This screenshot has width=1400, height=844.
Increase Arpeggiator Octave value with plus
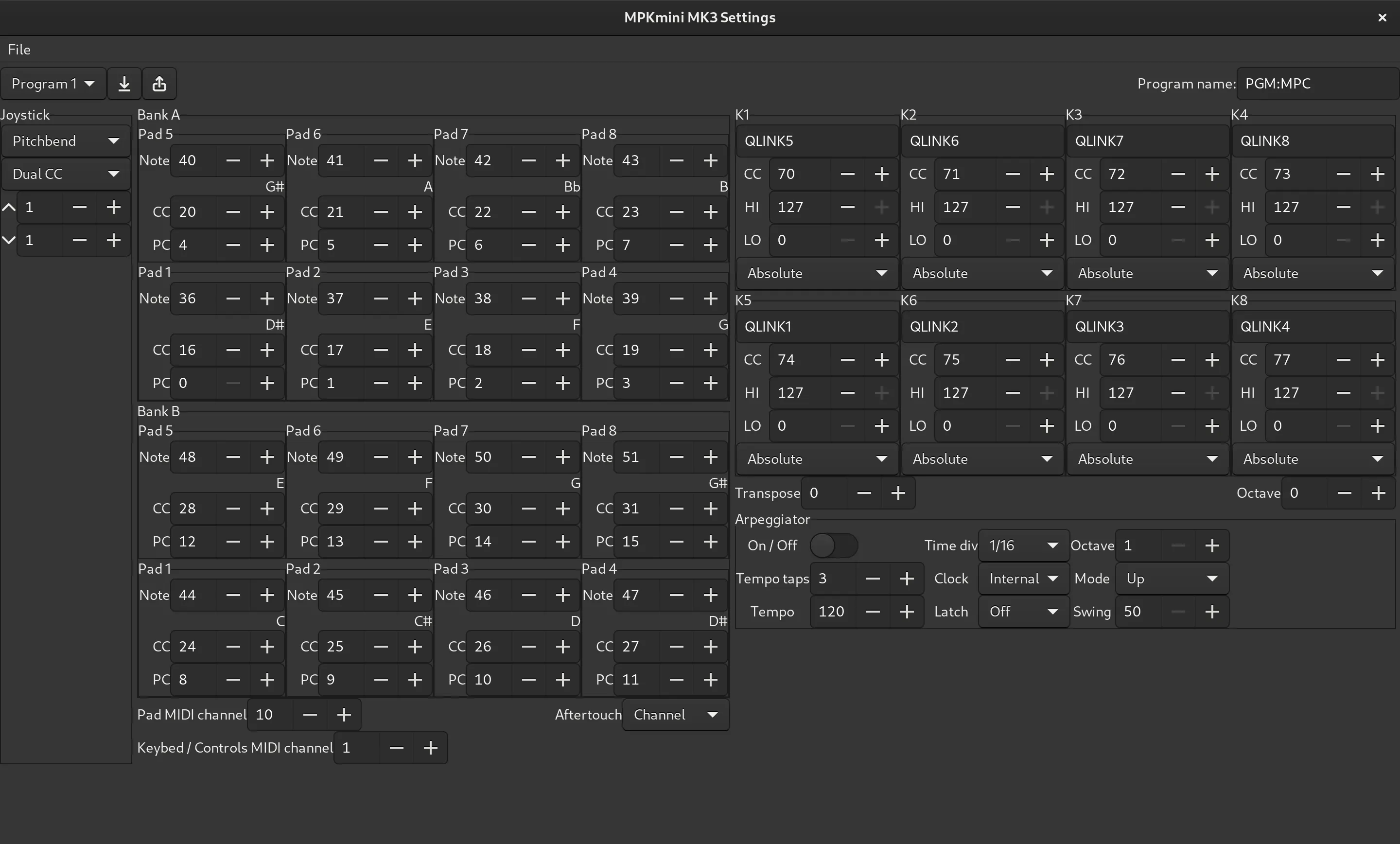[x=1212, y=545]
